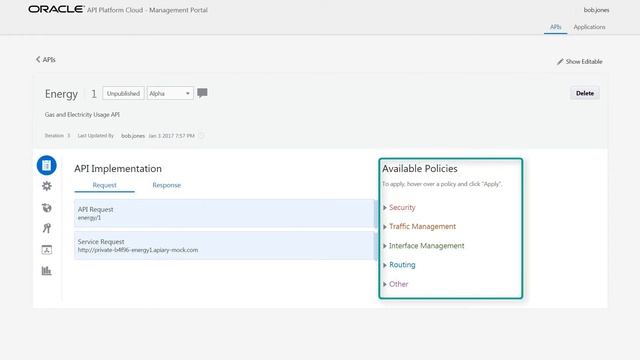
Task: Switch to the Request tab
Action: coord(104,185)
